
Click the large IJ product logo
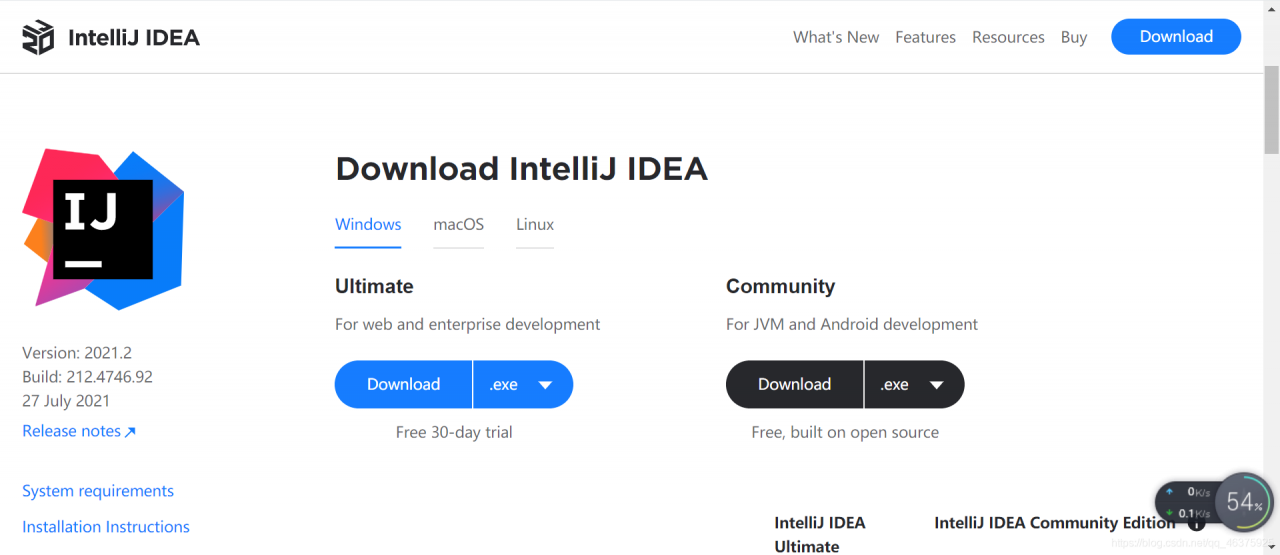click(x=103, y=229)
